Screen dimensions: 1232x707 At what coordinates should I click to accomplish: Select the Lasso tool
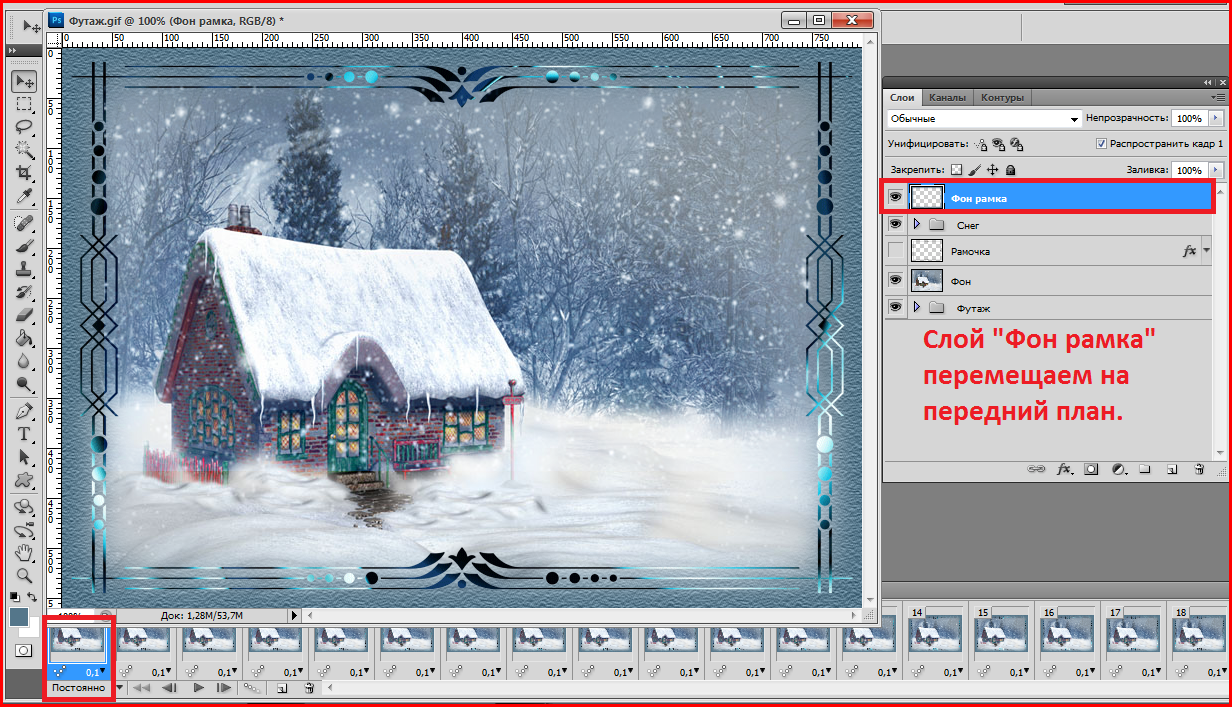tap(24, 127)
